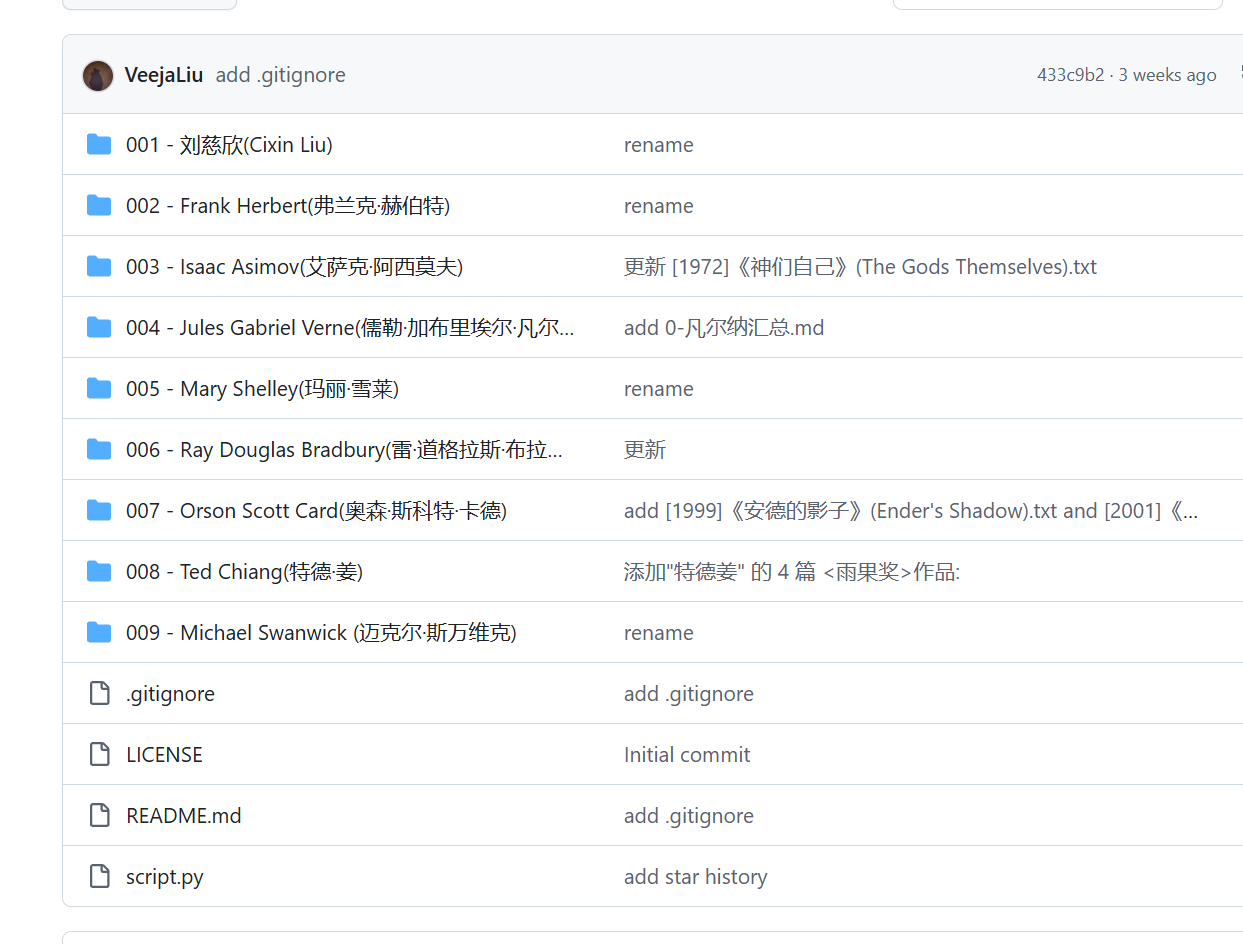
Task: Open latest commit message 'add .gitignore'
Action: point(280,75)
